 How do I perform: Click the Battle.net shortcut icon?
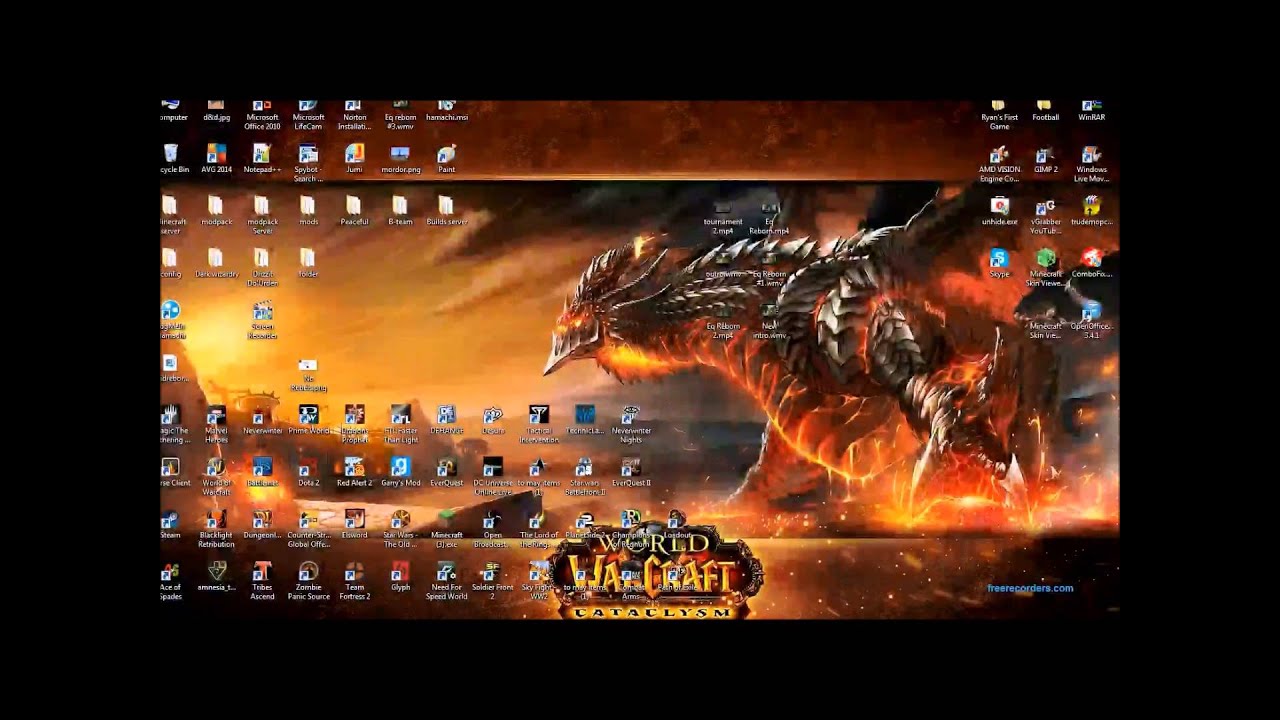tap(262, 472)
